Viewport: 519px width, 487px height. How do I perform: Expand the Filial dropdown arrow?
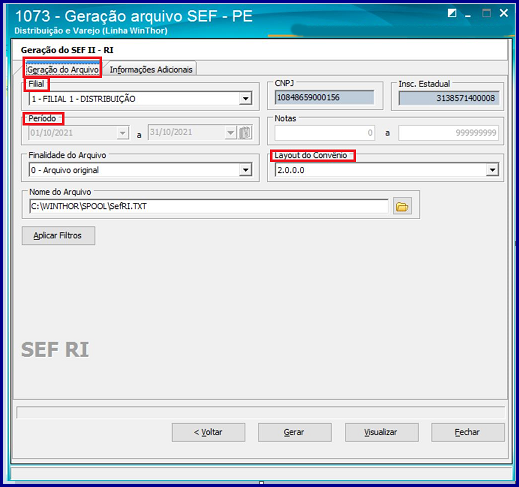click(x=245, y=99)
